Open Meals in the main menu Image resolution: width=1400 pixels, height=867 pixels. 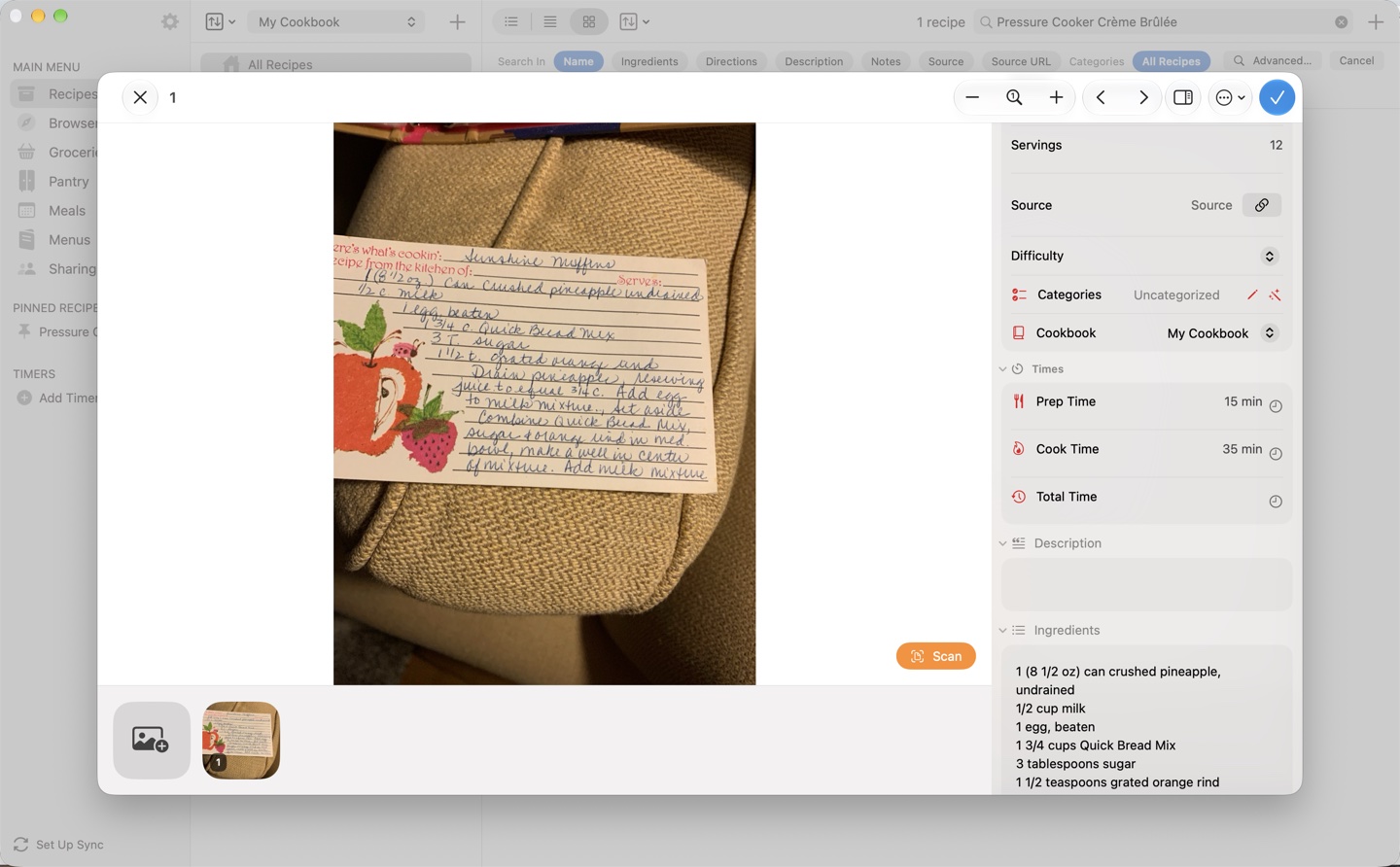(56, 211)
